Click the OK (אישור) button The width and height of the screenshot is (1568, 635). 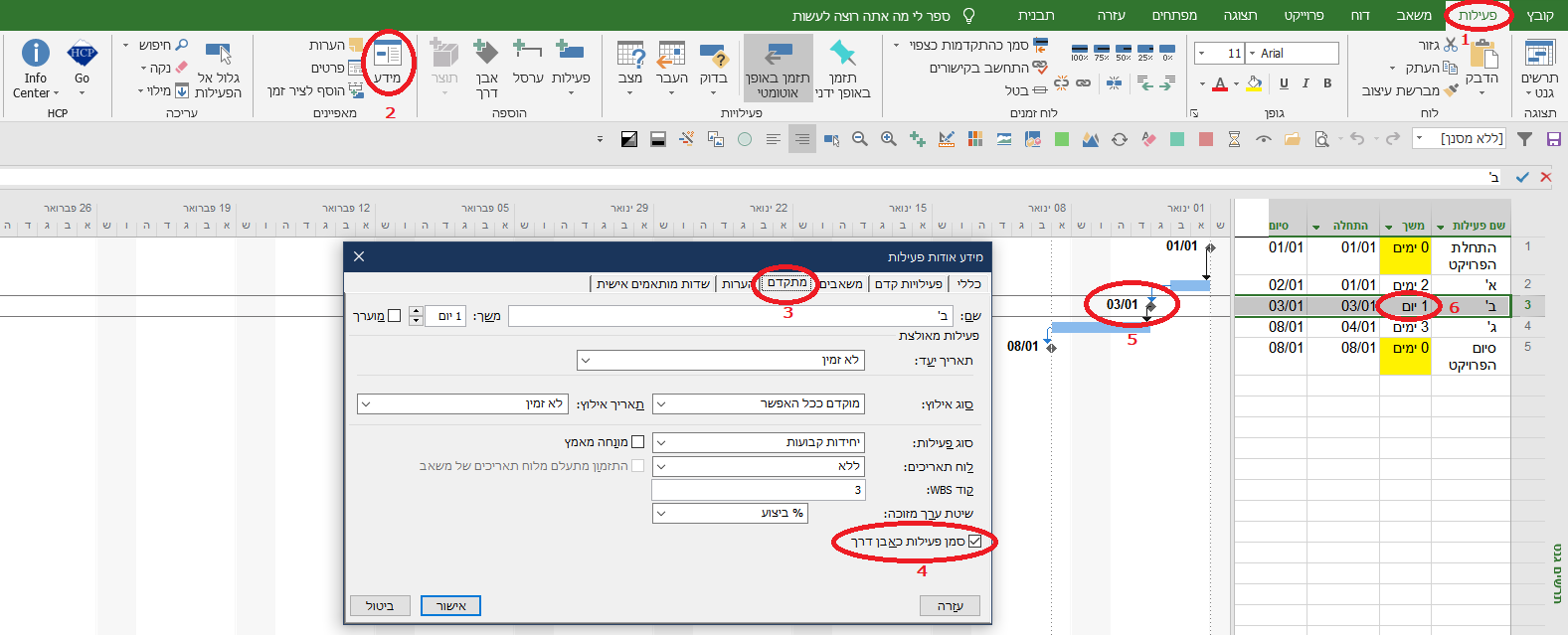[450, 606]
